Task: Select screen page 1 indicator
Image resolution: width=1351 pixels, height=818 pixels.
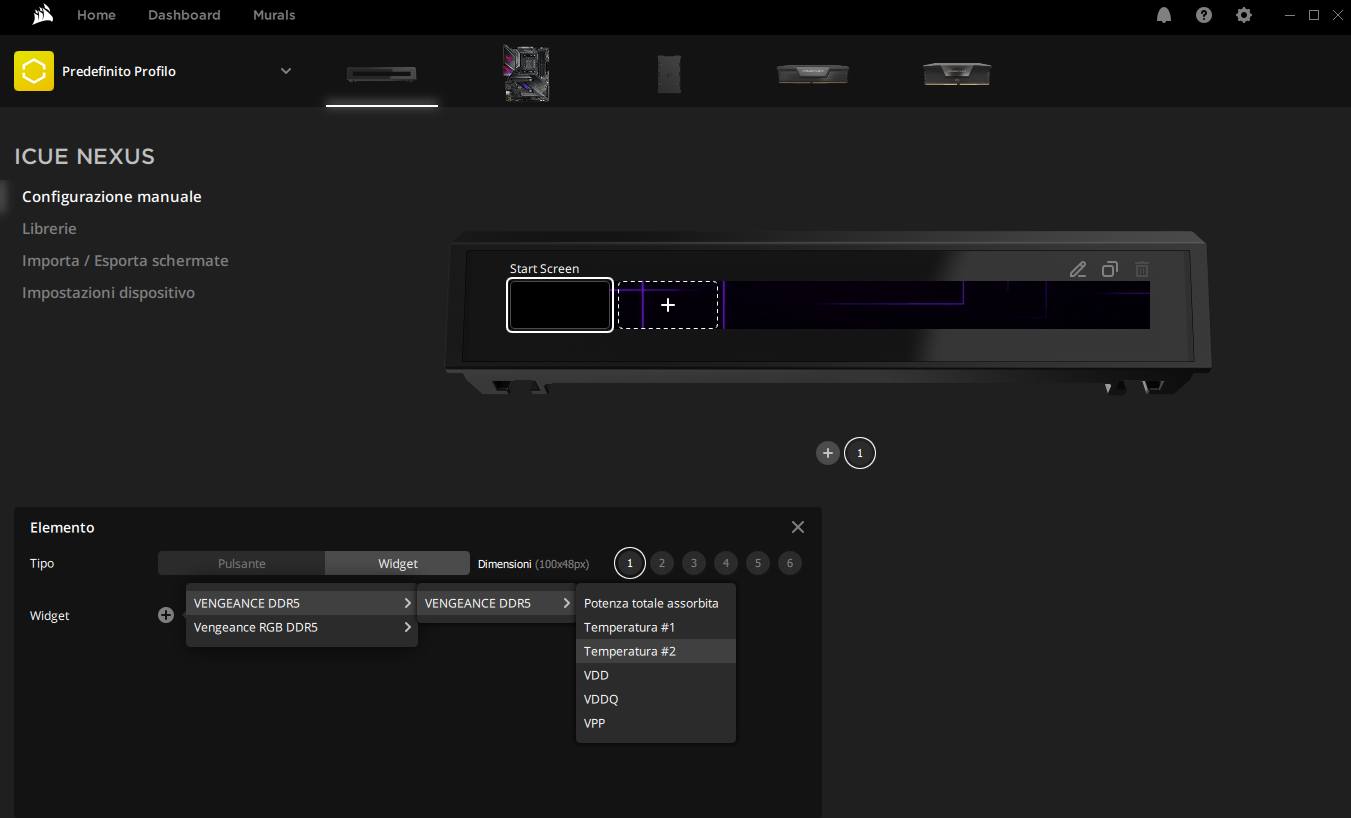Action: pos(860,453)
